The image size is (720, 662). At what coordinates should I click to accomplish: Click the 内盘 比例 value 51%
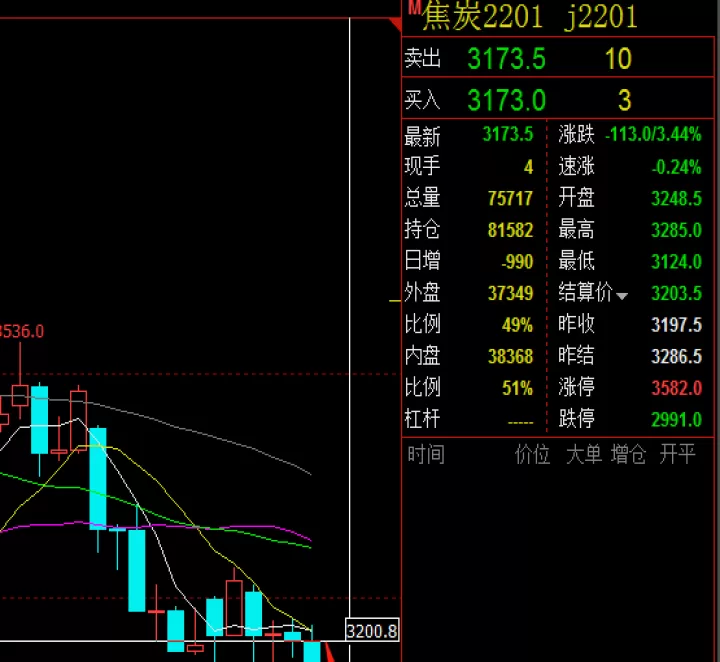517,388
